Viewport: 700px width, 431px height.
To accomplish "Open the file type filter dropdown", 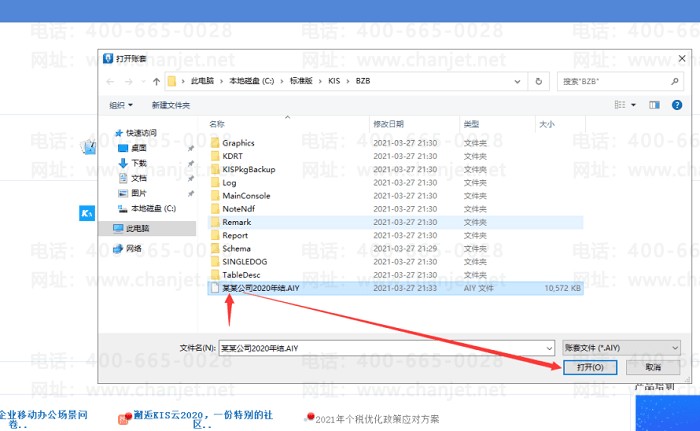I will tap(622, 347).
